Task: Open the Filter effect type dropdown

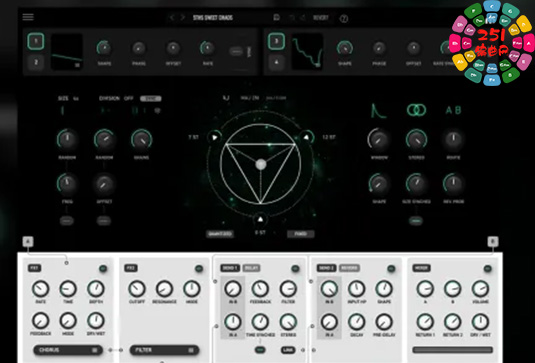Action: (164, 350)
